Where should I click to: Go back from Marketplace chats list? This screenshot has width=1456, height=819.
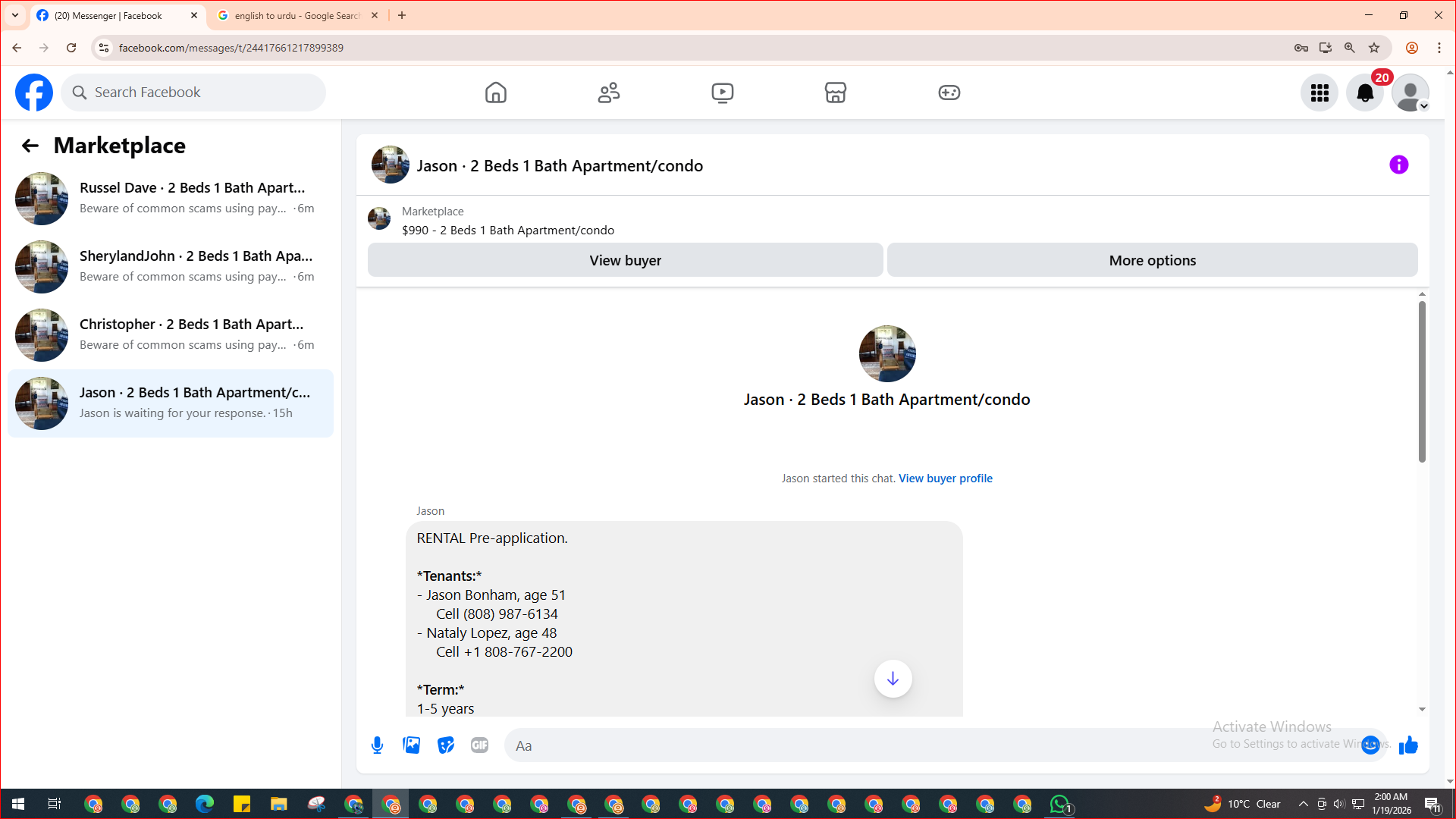click(x=30, y=146)
